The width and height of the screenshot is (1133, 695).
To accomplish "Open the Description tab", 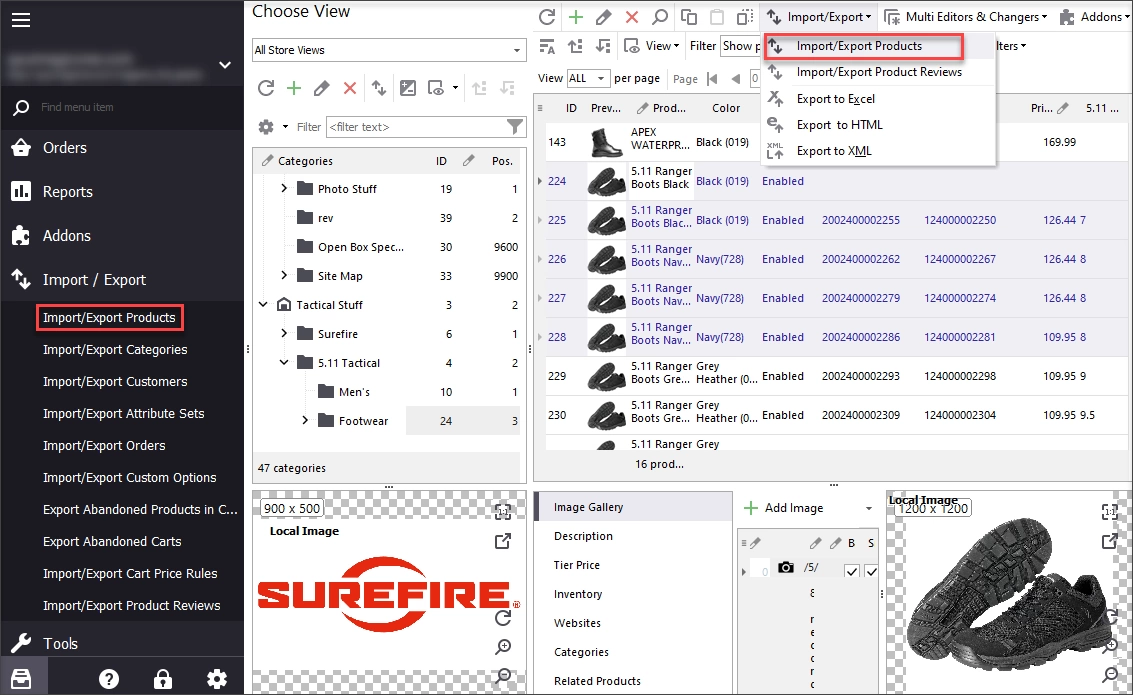I will click(583, 536).
